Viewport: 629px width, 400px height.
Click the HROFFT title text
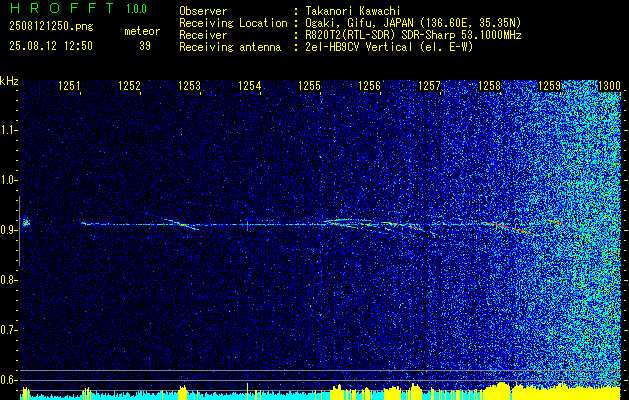62,8
